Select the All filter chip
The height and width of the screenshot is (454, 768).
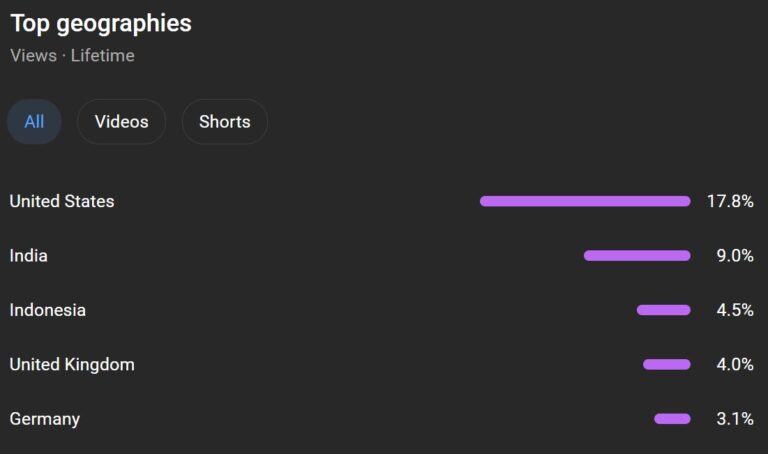point(34,121)
